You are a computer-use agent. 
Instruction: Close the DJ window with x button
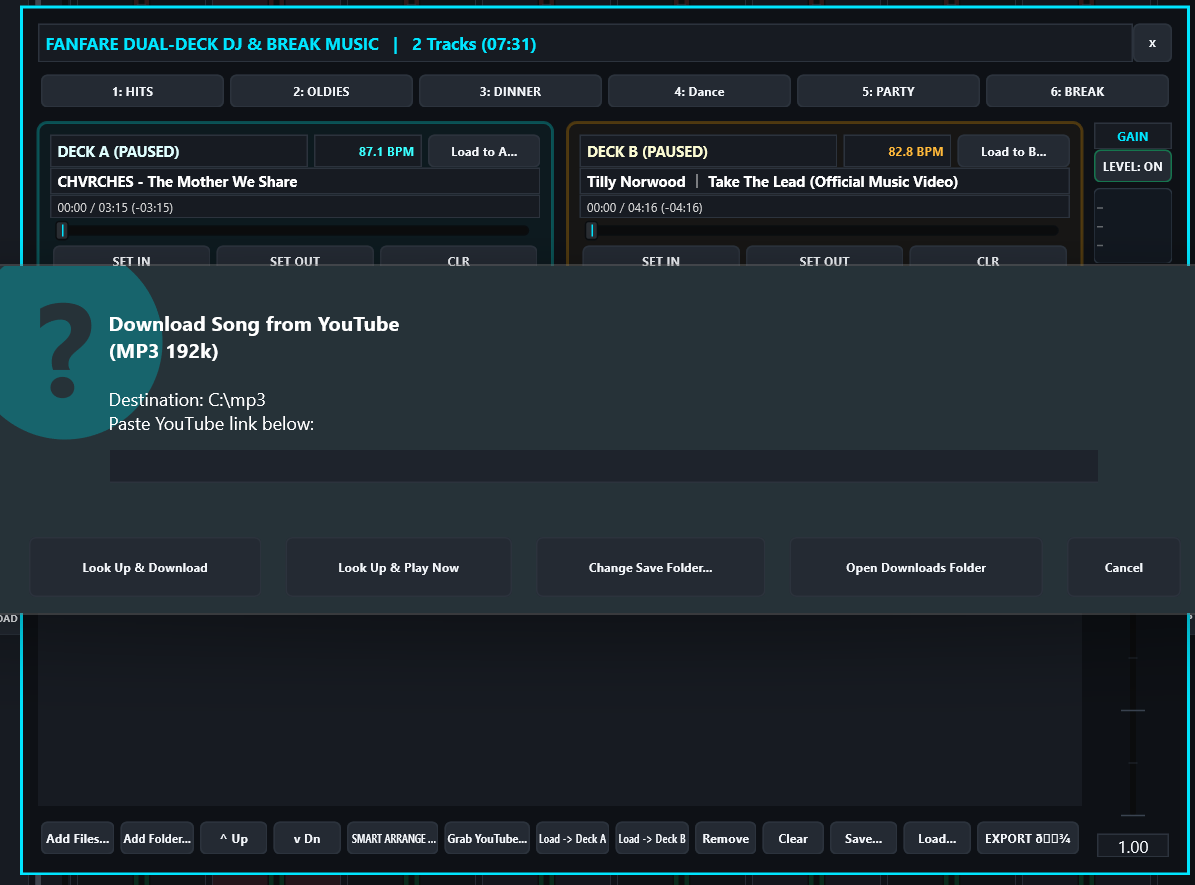click(1152, 43)
